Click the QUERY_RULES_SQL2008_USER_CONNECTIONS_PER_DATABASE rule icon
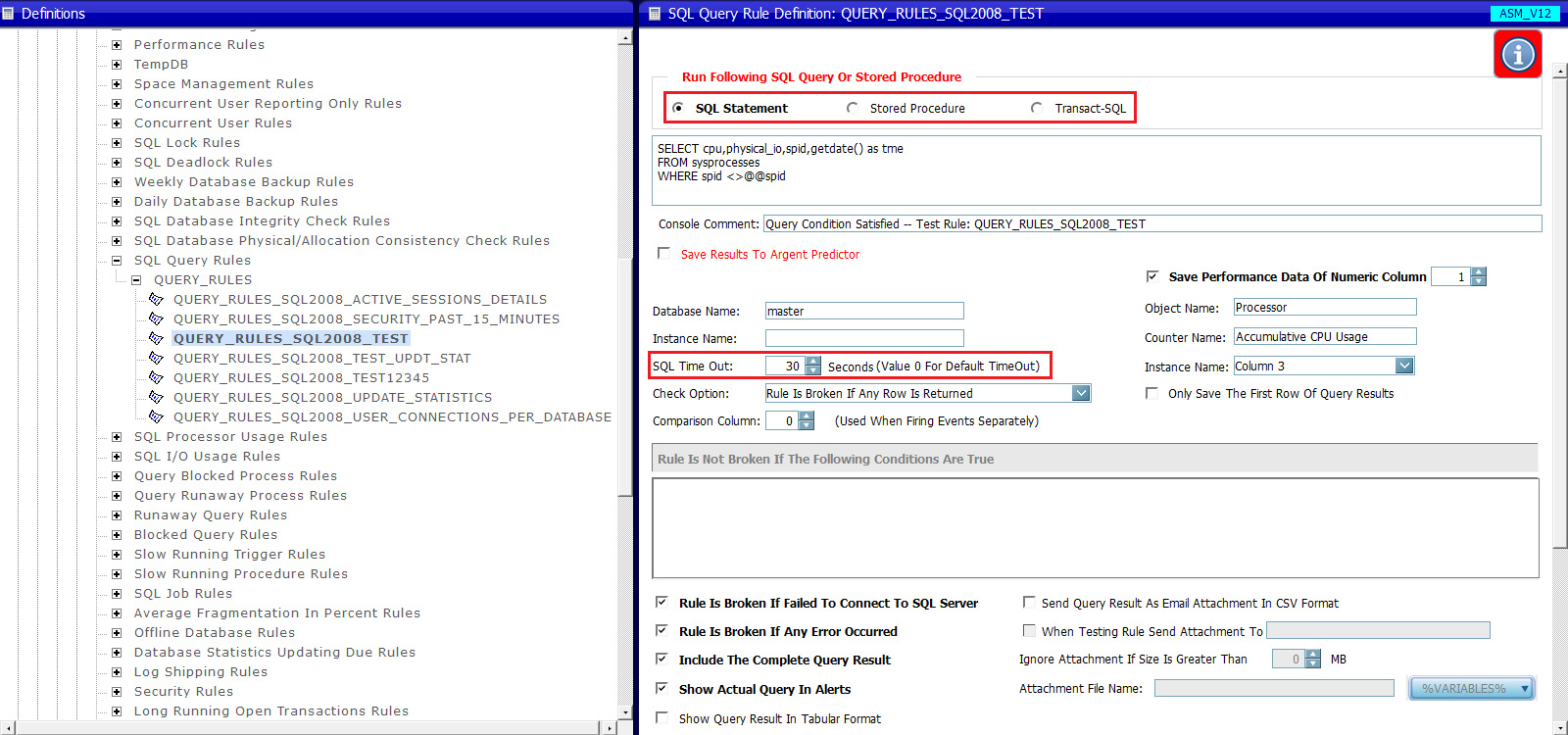This screenshot has width=1568, height=735. [x=156, y=416]
